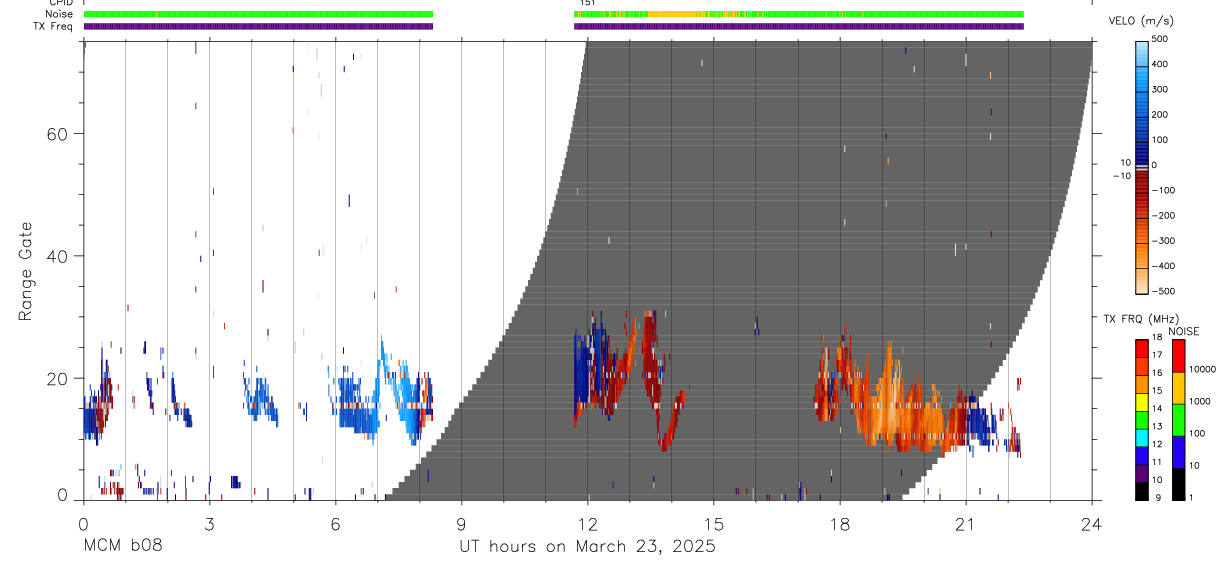The image size is (1228, 567).
Task: Click the 151 CPID value above noise bar
Action: [588, 3]
